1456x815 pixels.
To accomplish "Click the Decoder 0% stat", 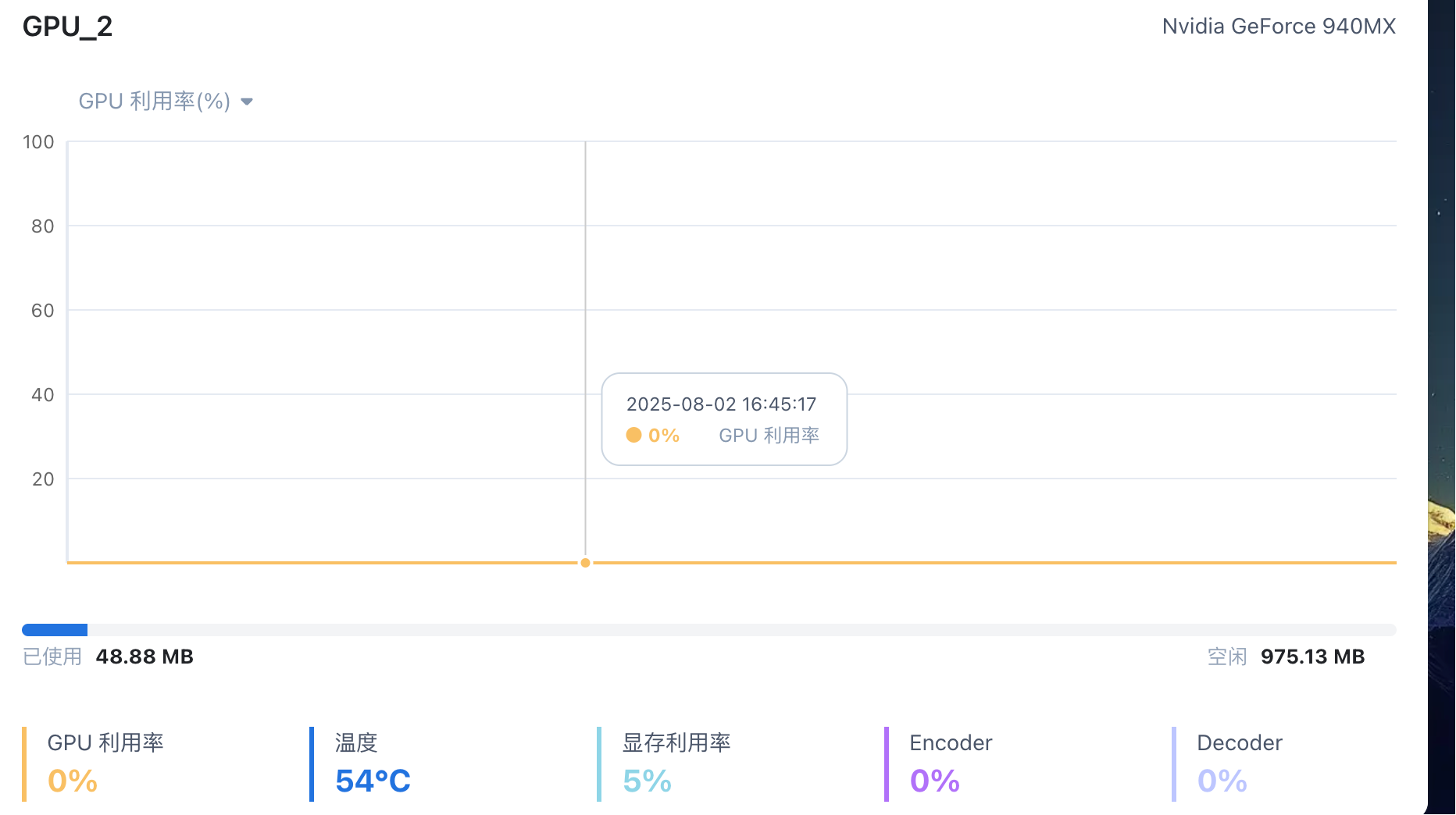I will (x=1222, y=781).
